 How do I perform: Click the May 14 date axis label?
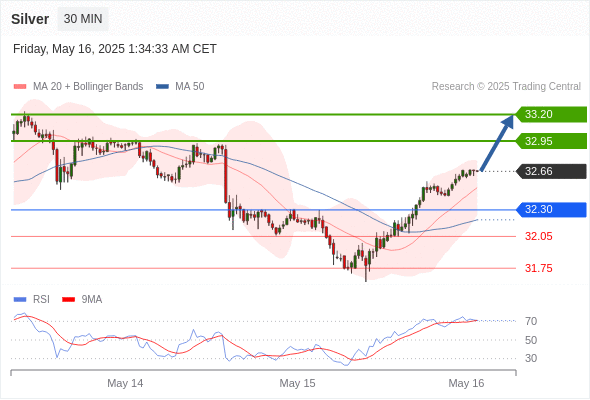click(125, 383)
